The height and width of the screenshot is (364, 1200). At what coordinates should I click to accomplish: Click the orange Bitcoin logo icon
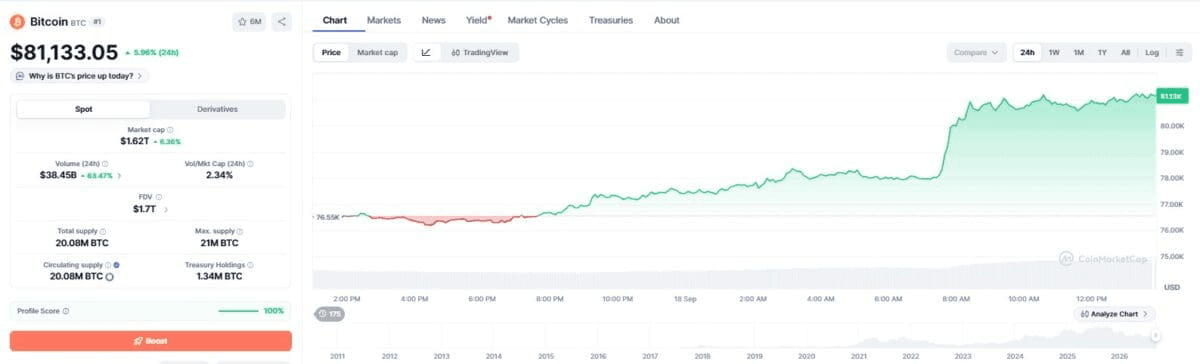17,21
